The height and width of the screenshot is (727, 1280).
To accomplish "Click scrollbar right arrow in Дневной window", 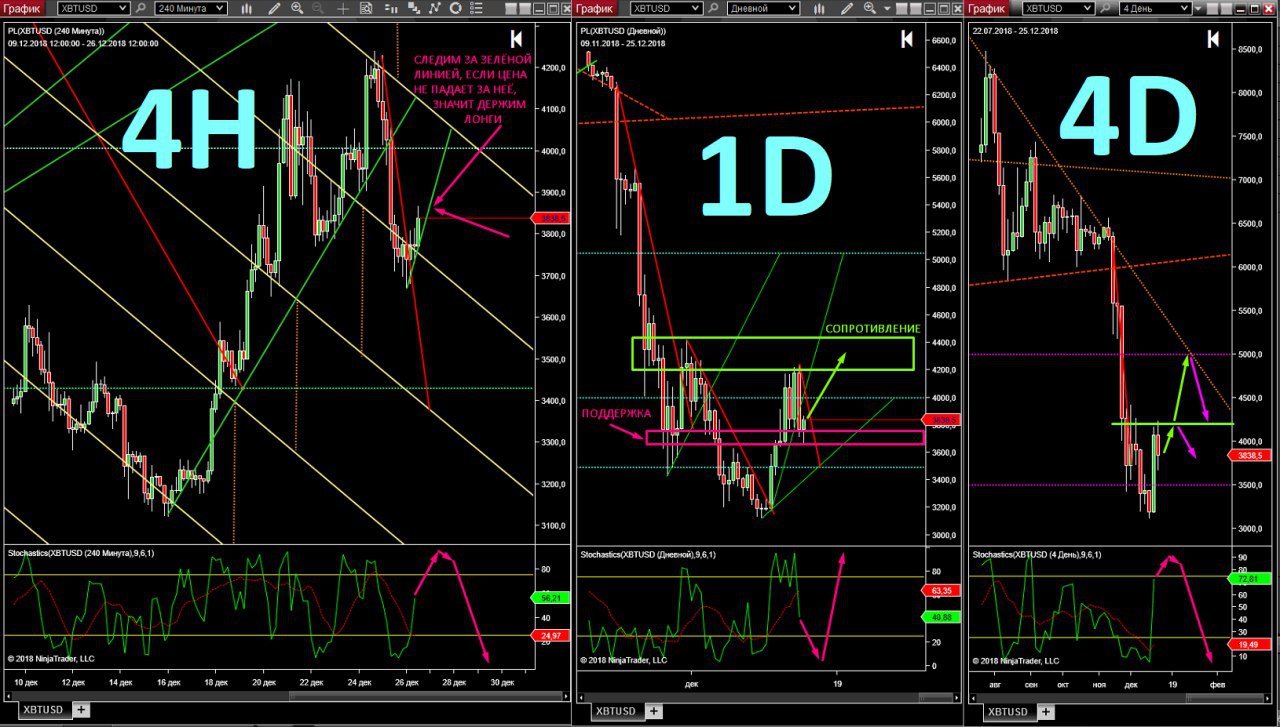I will (957, 698).
